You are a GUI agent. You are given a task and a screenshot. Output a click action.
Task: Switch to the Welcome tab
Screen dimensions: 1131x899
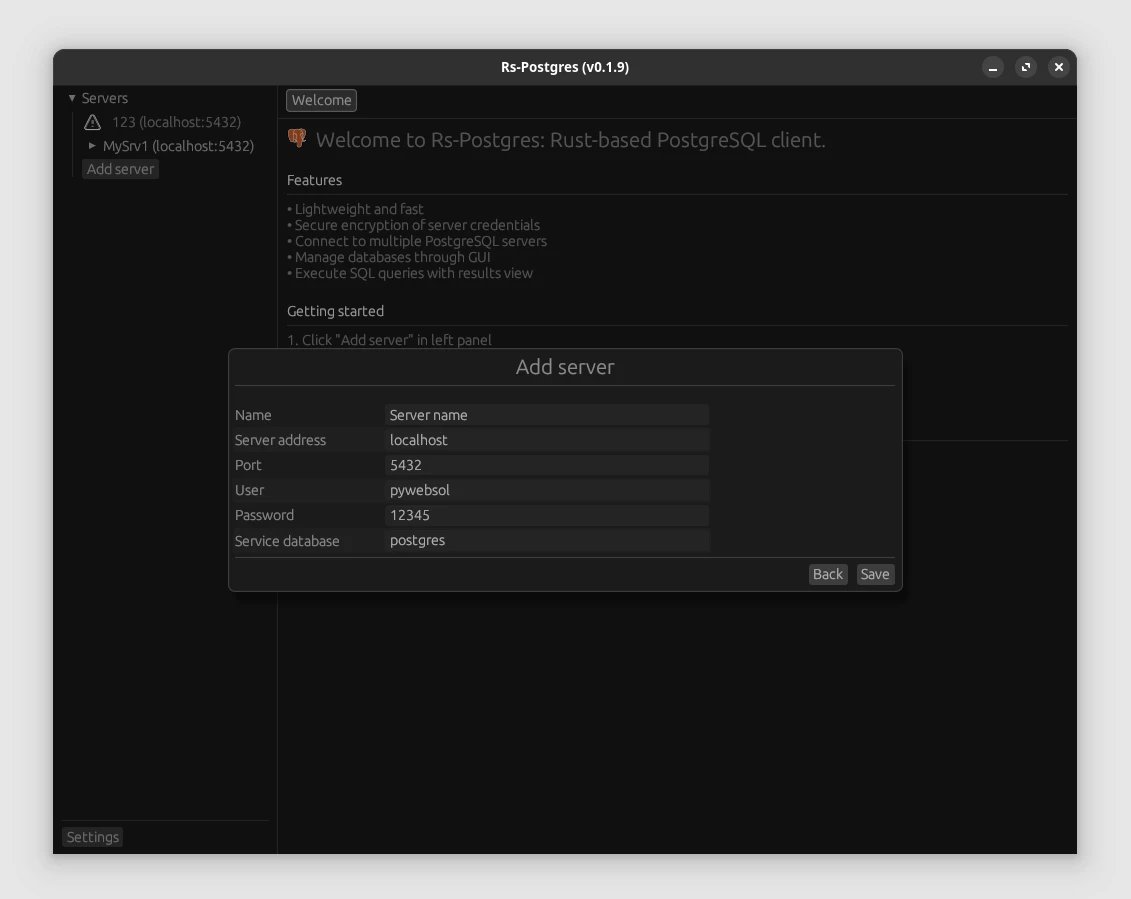(x=321, y=100)
